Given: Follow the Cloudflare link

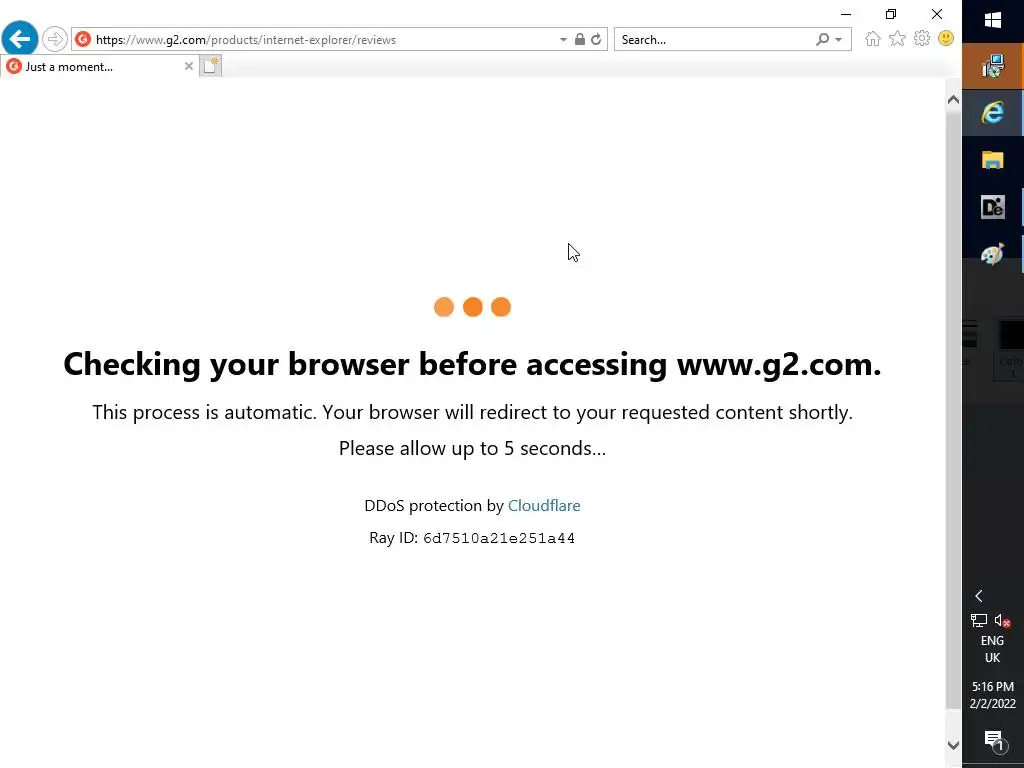Looking at the screenshot, I should point(544,505).
